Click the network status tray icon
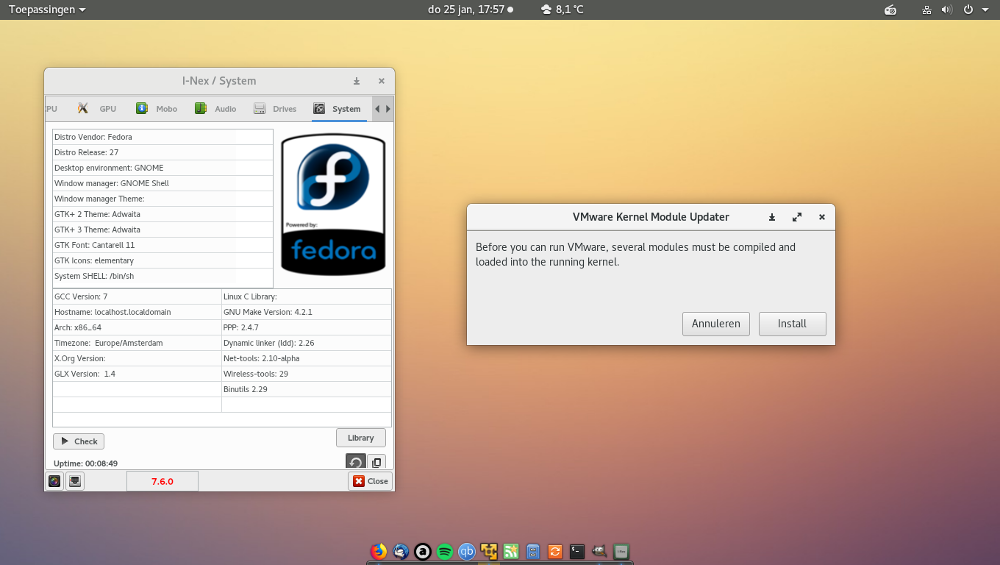Viewport: 1000px width, 565px height. [927, 10]
